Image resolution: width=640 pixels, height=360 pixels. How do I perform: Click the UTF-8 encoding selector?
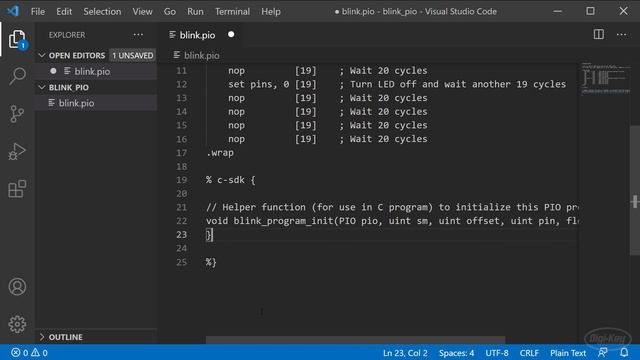(497, 353)
